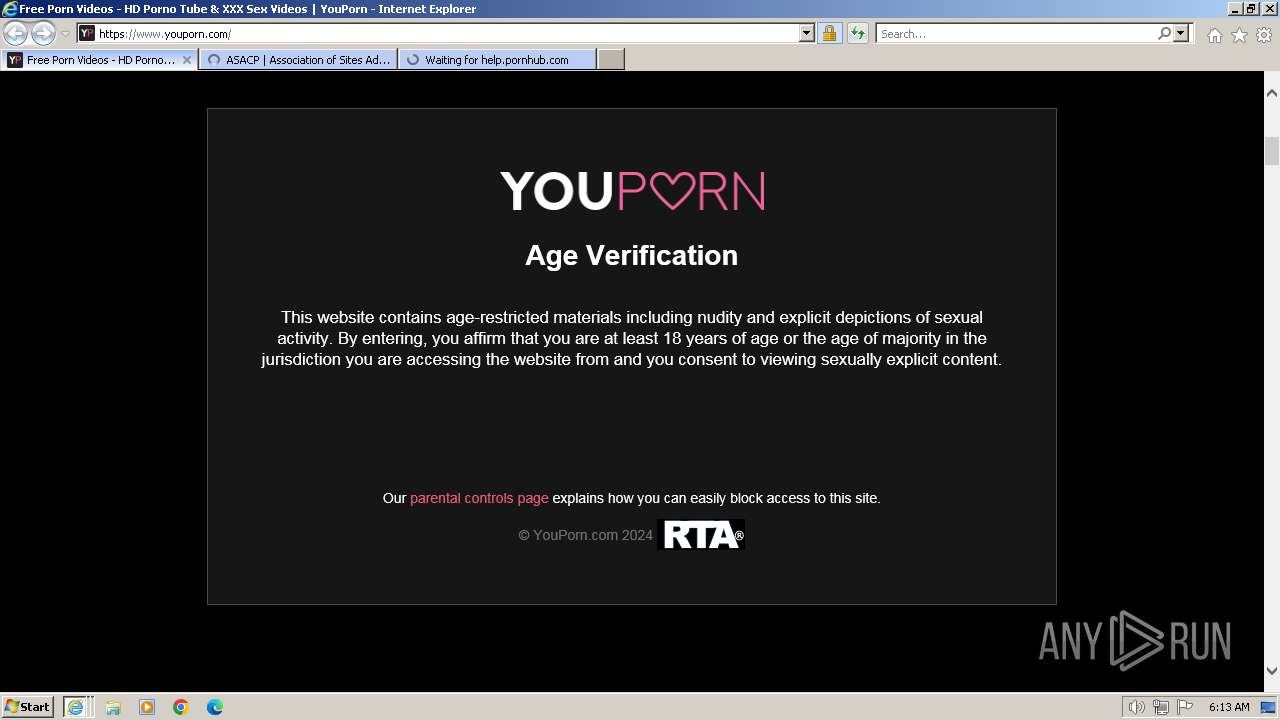Image resolution: width=1280 pixels, height=720 pixels.
Task: Expand the address bar autocomplete dropdown
Action: click(x=807, y=33)
